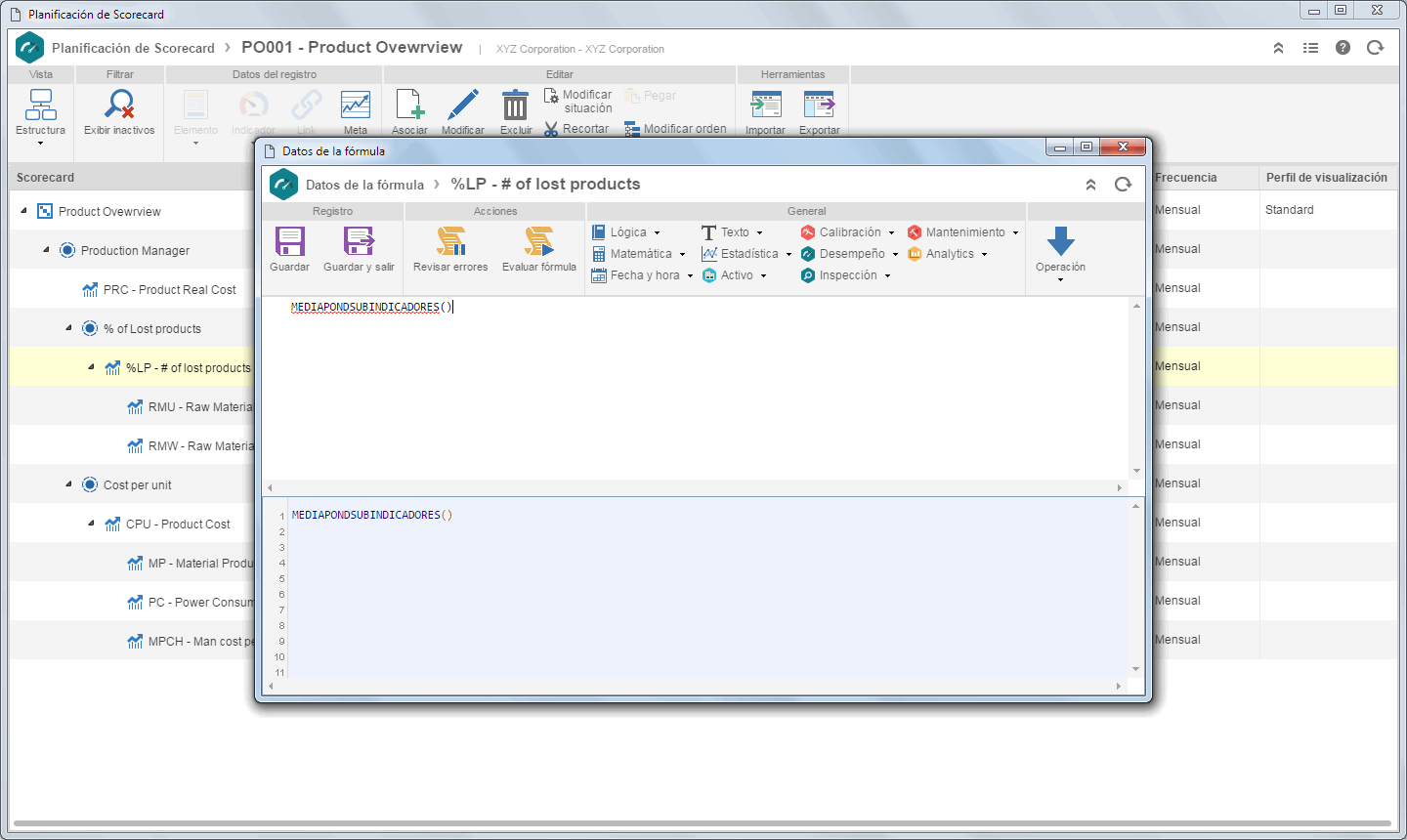Collapse the formula dialog toolbar
Image resolution: width=1407 pixels, height=840 pixels.
click(x=1091, y=185)
